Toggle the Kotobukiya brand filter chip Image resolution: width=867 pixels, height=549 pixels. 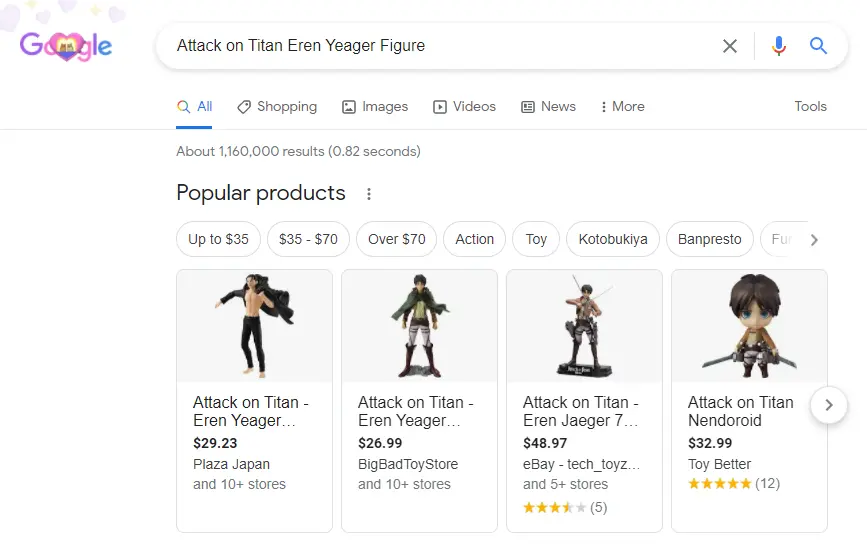[x=613, y=239]
